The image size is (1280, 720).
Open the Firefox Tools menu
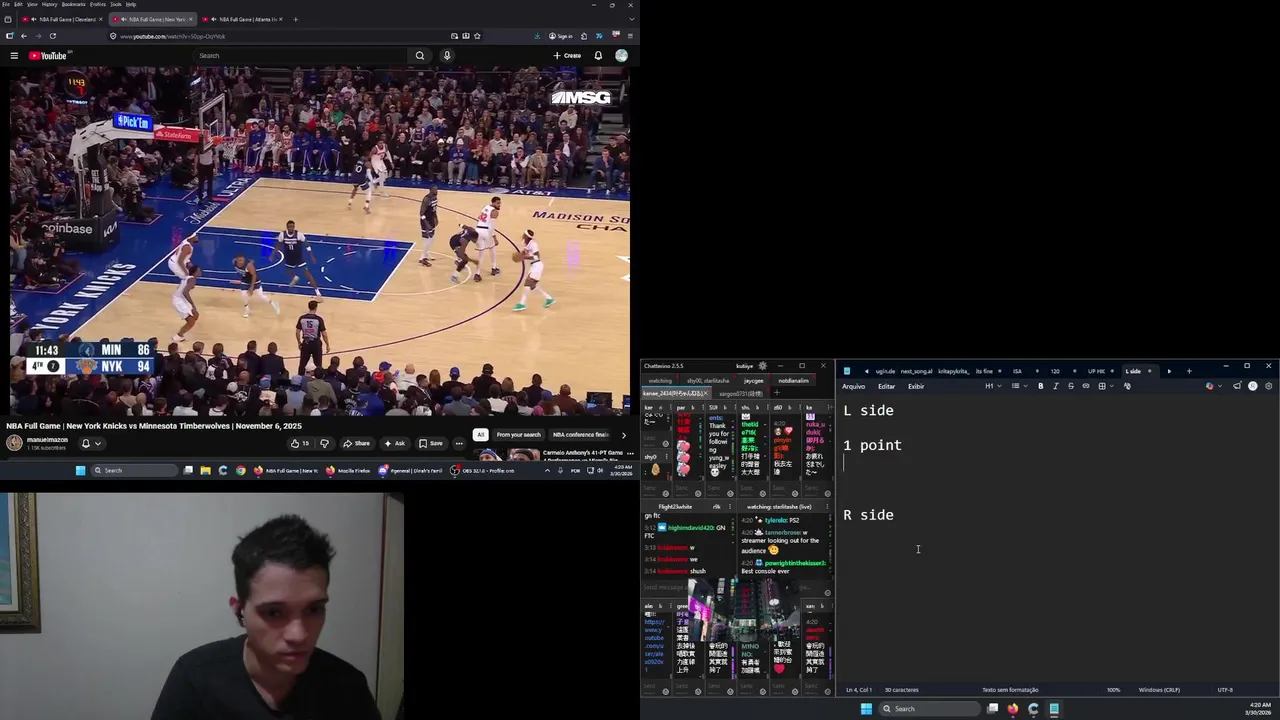[x=116, y=4]
